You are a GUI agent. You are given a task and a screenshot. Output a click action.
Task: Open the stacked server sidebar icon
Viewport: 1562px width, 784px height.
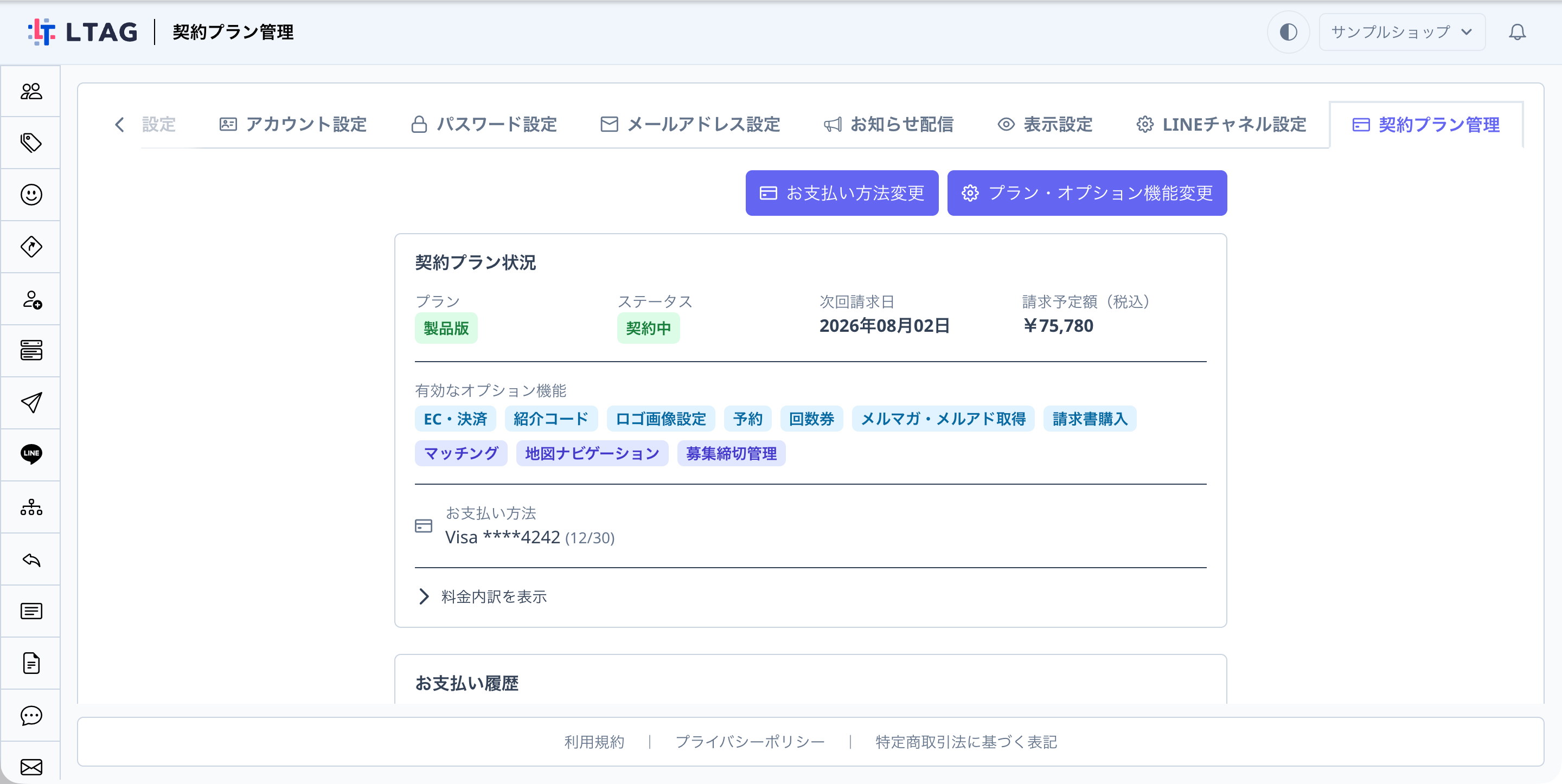31,350
